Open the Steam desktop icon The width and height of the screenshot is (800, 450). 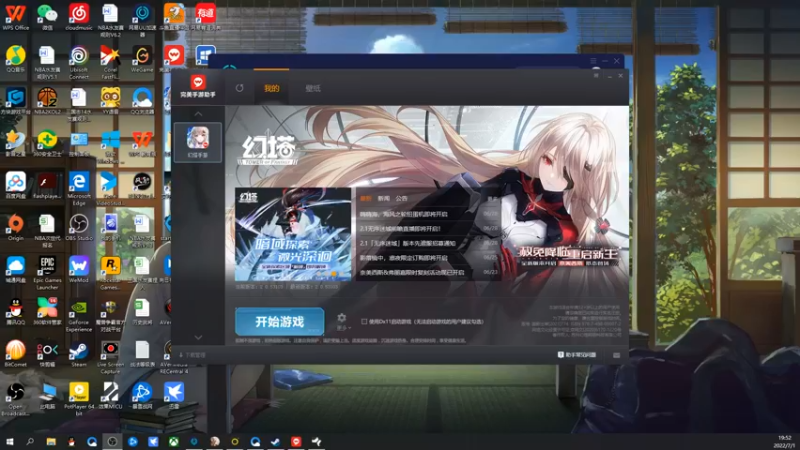[x=79, y=354]
